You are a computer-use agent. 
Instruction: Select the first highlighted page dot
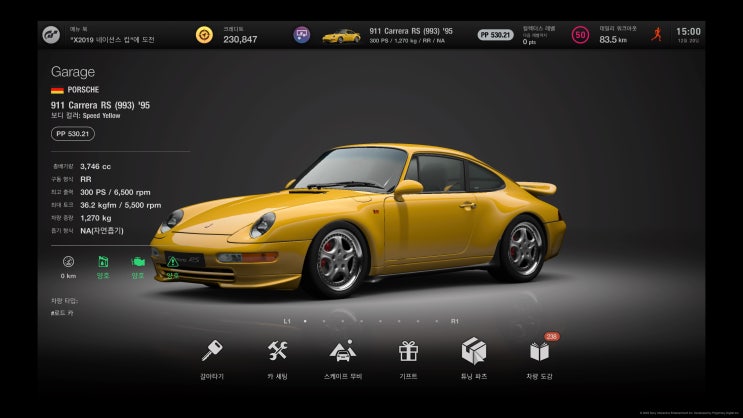pyautogui.click(x=305, y=321)
